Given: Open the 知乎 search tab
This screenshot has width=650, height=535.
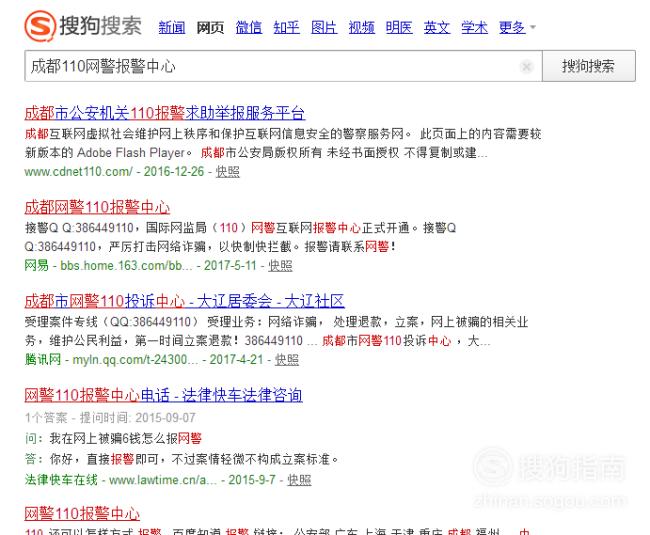Looking at the screenshot, I should pyautogui.click(x=286, y=27).
